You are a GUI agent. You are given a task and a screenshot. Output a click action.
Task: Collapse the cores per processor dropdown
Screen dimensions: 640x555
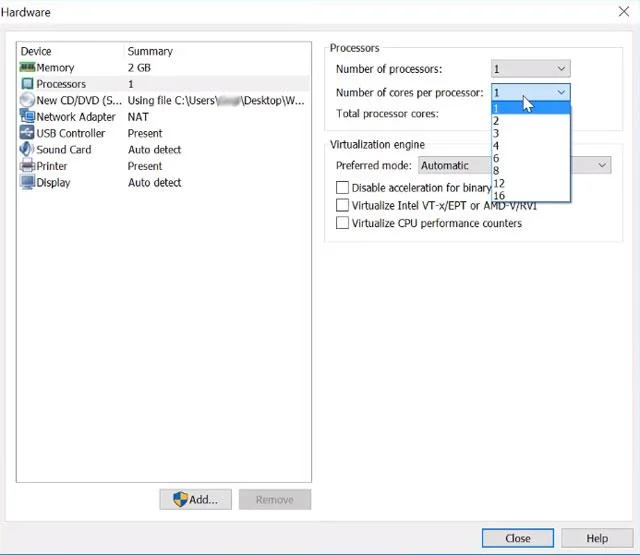tap(531, 92)
